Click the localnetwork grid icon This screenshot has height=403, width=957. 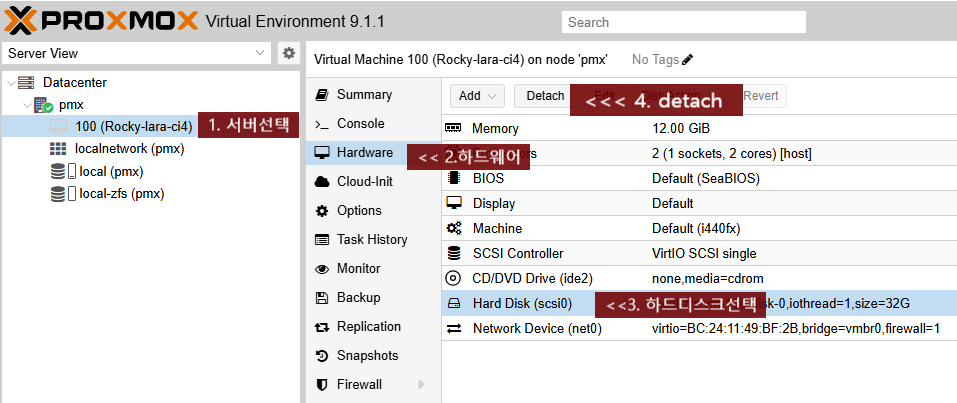click(x=57, y=148)
